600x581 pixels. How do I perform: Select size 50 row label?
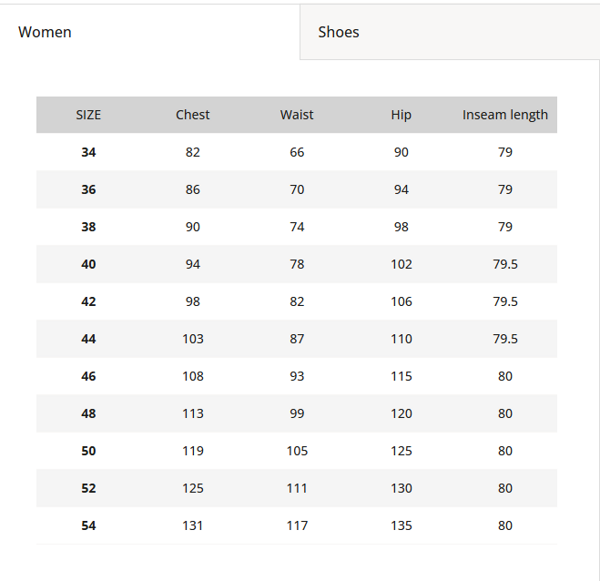coord(88,451)
